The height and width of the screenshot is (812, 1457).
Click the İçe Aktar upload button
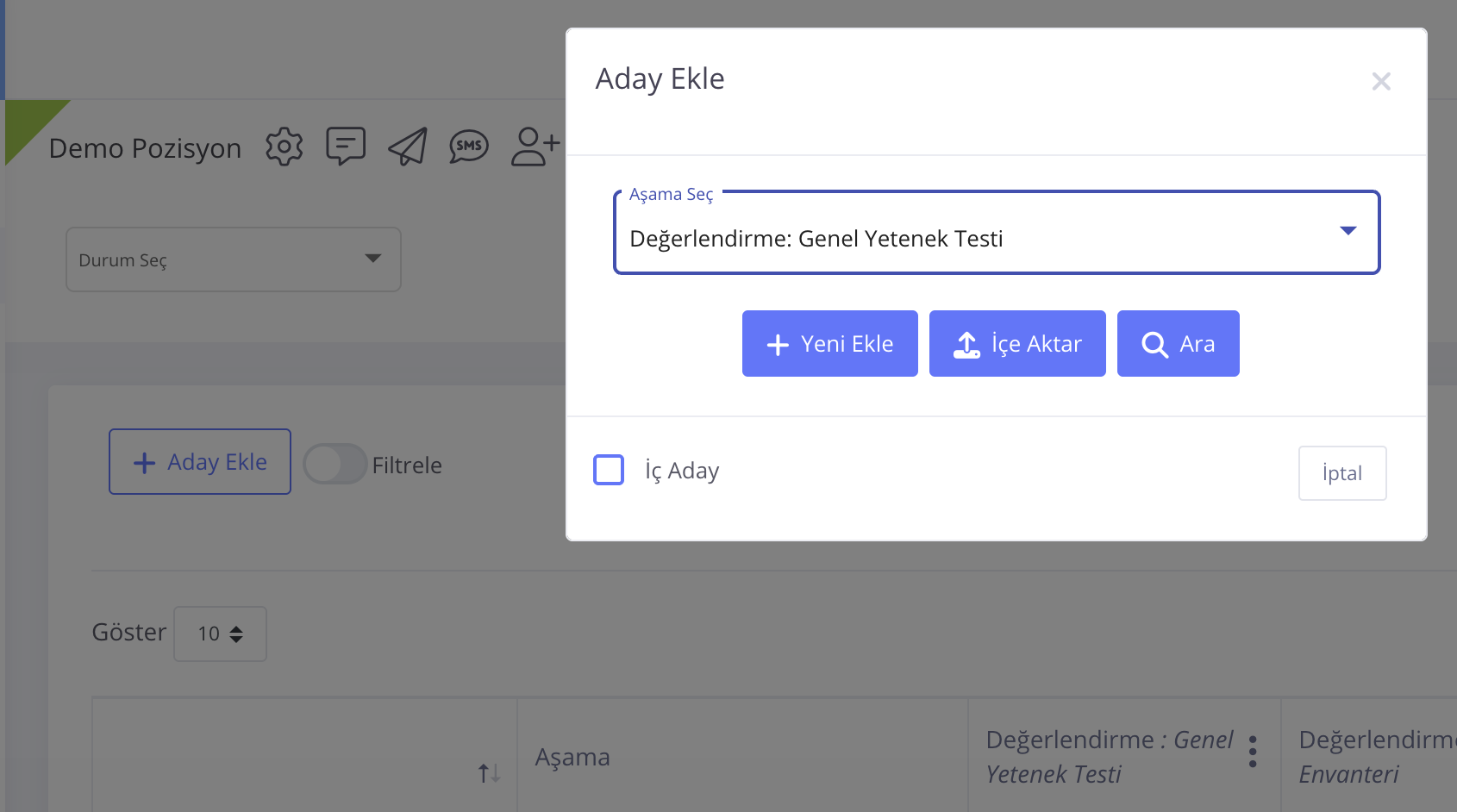(x=1017, y=344)
